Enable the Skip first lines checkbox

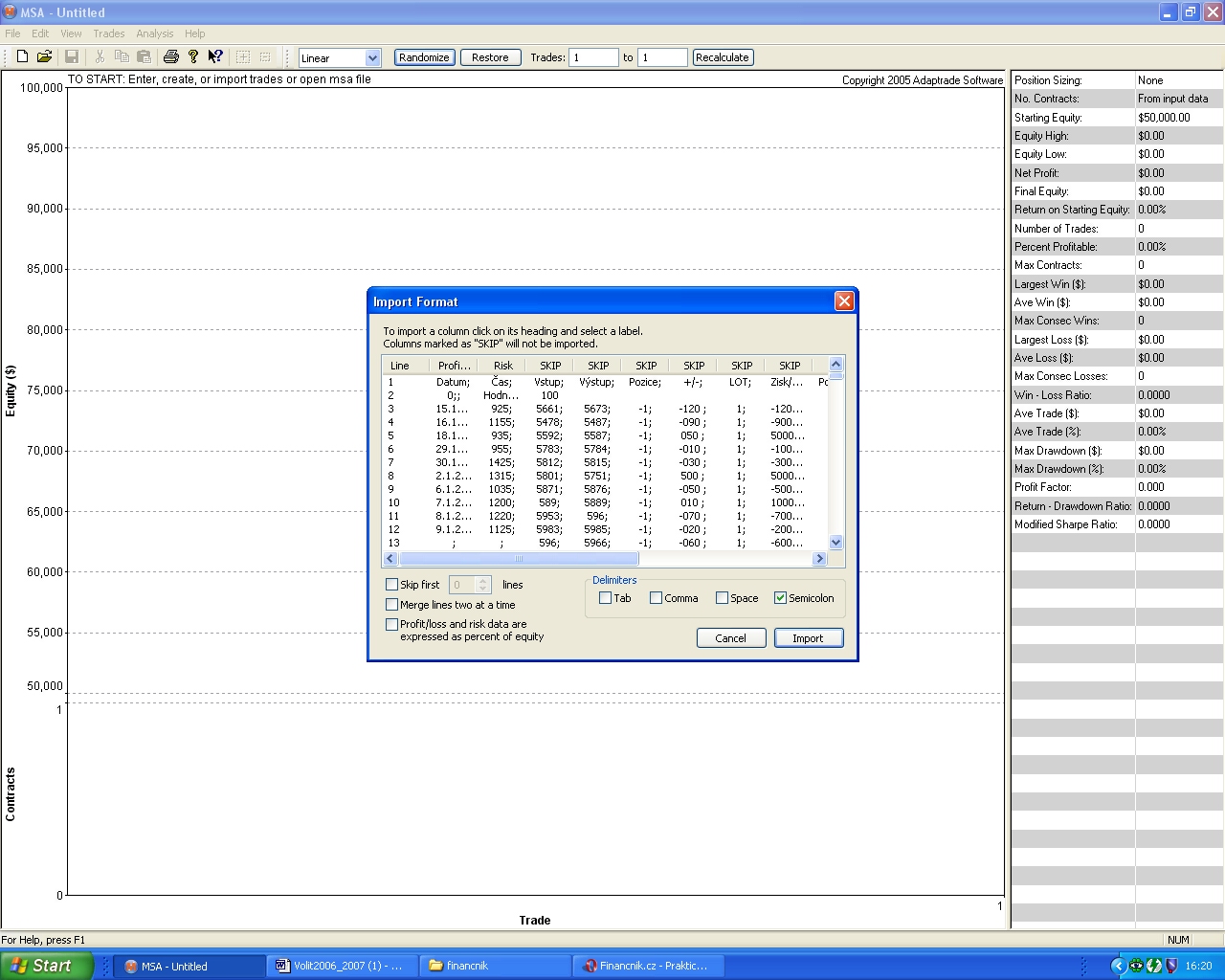pyautogui.click(x=391, y=585)
